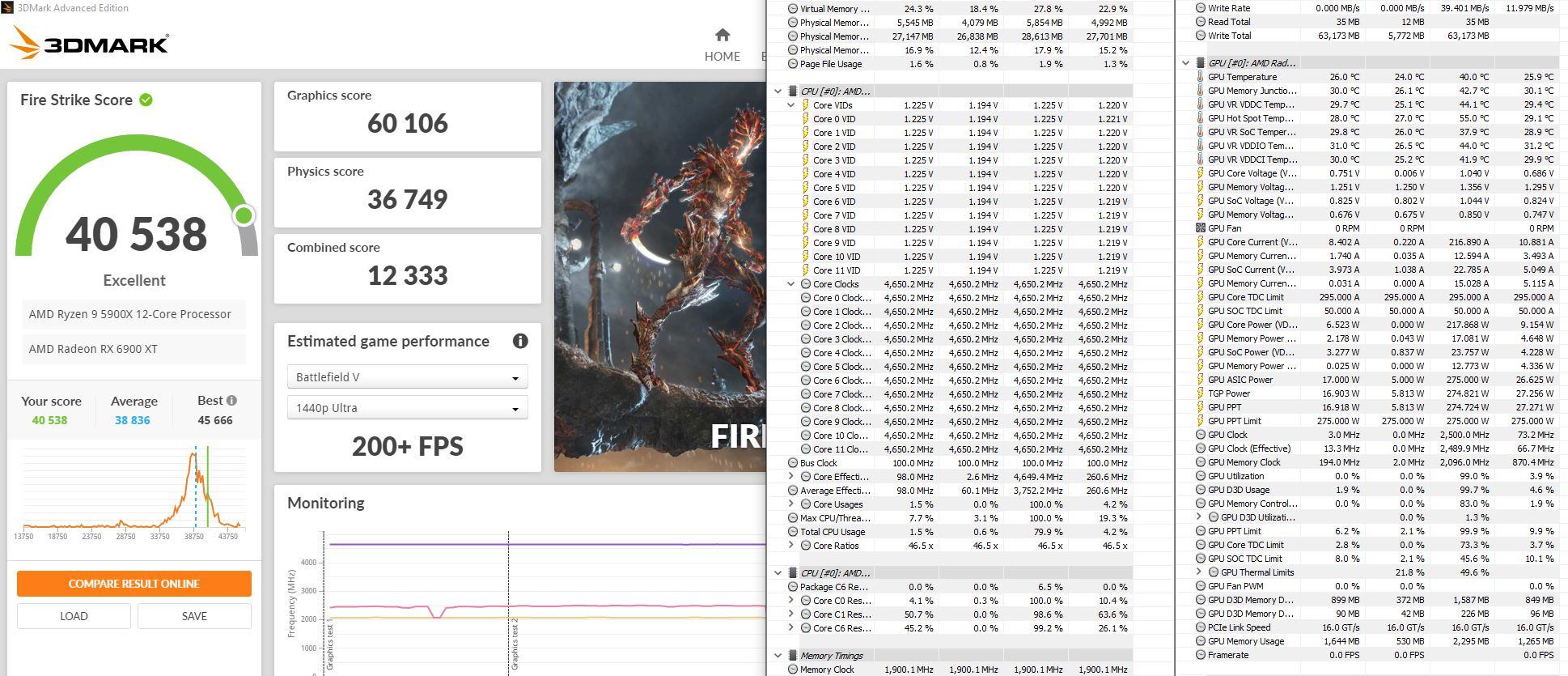Expand the Core Effective clocks group
Image resolution: width=1568 pixels, height=676 pixels.
(791, 477)
